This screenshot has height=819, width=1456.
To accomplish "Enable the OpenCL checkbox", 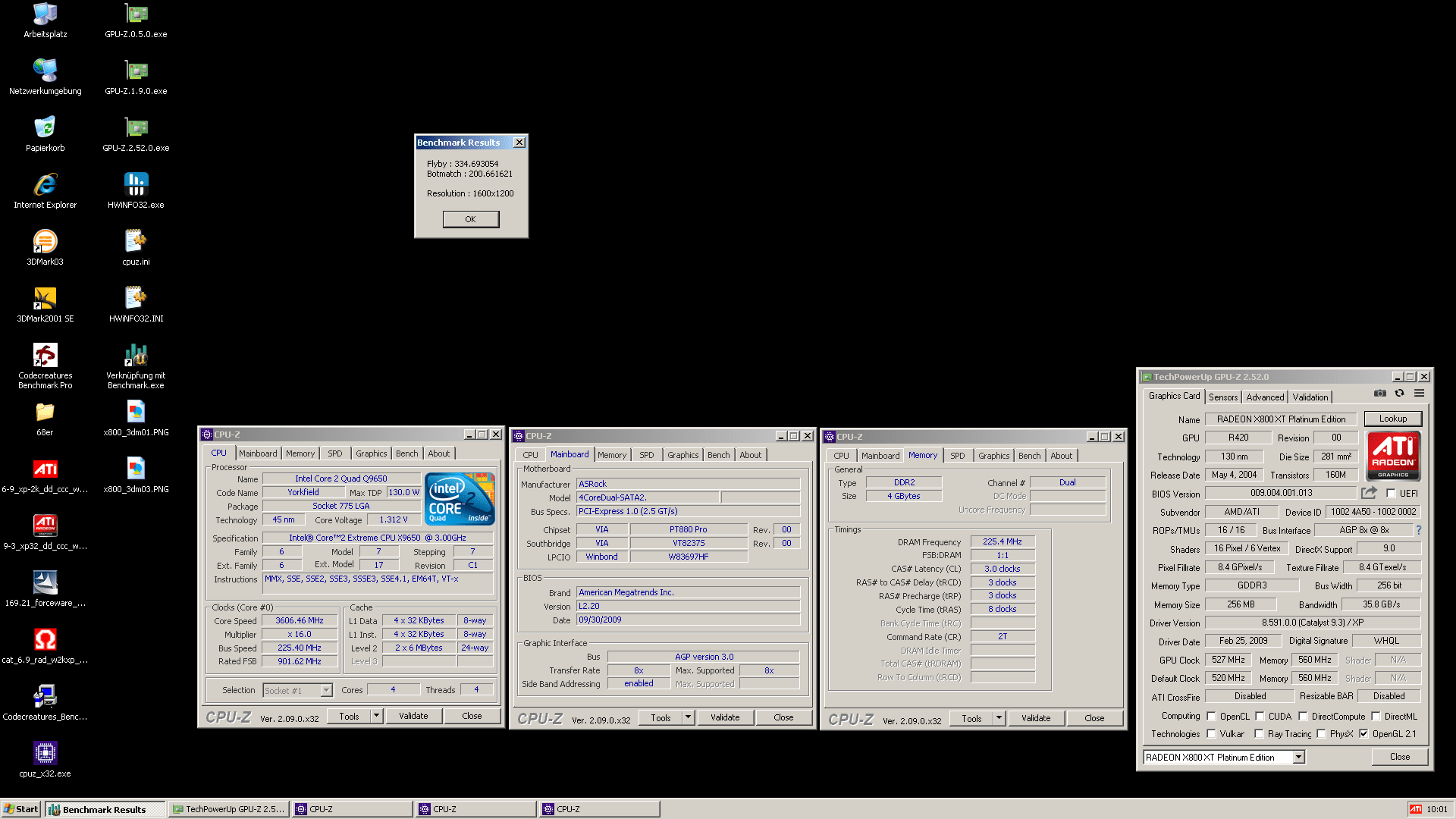I will click(1211, 717).
